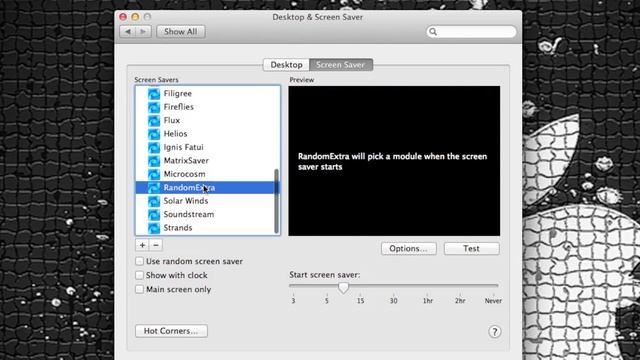
Task: Click the Microcosm screen saver icon
Action: [154, 174]
